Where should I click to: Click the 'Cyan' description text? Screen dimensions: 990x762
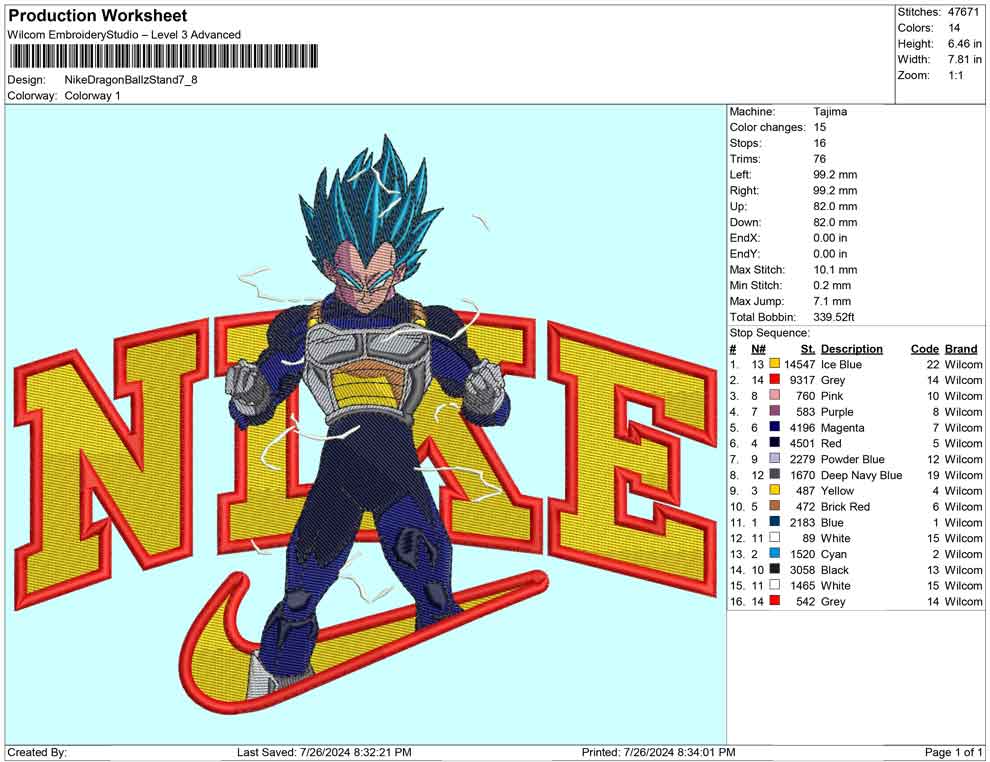point(833,554)
